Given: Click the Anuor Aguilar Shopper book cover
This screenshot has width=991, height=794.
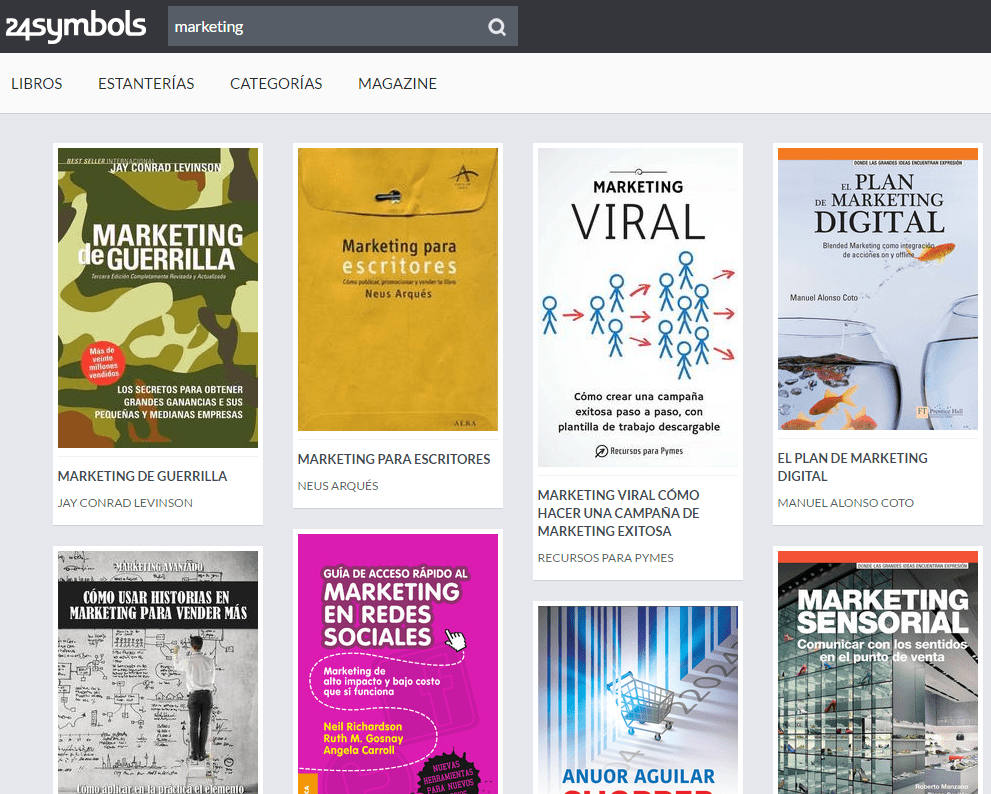Looking at the screenshot, I should (x=637, y=698).
